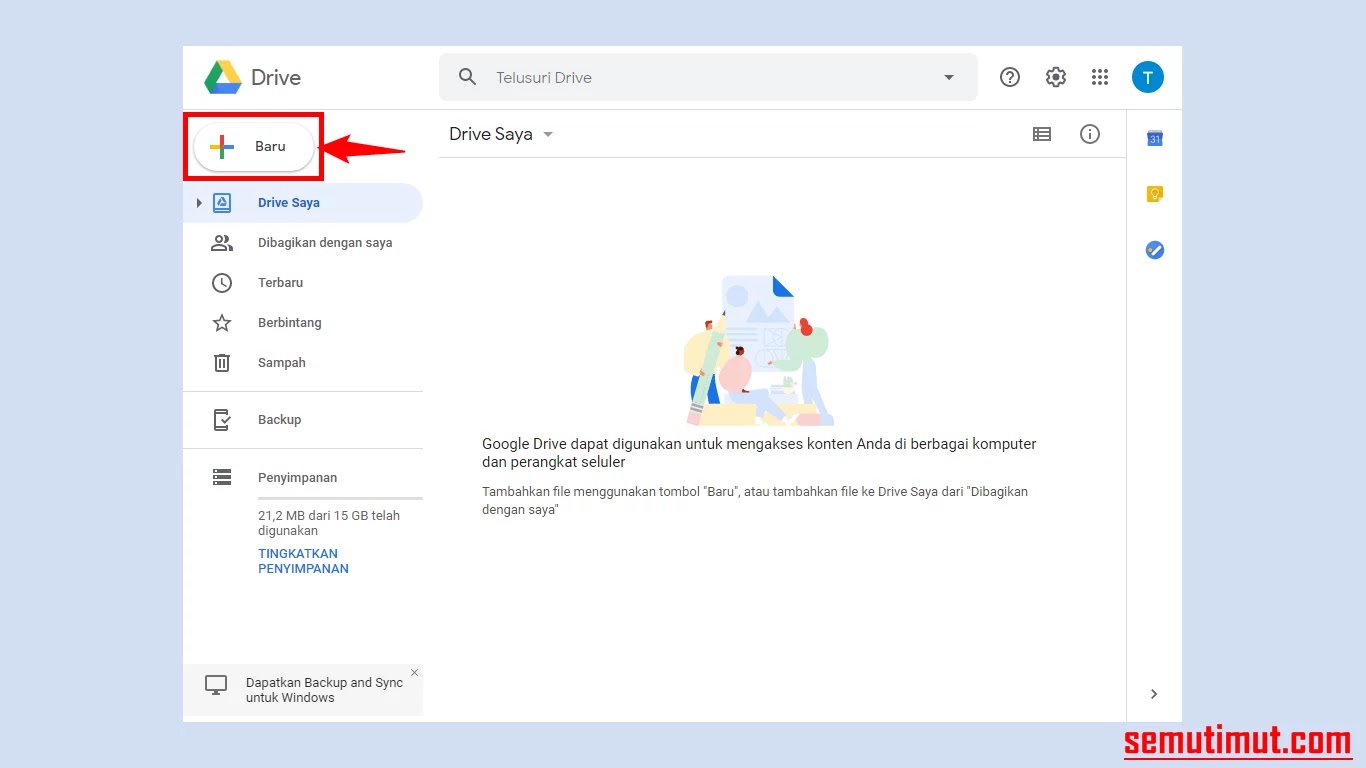Open the Settings gear icon
Viewport: 1366px width, 768px height.
[x=1056, y=77]
